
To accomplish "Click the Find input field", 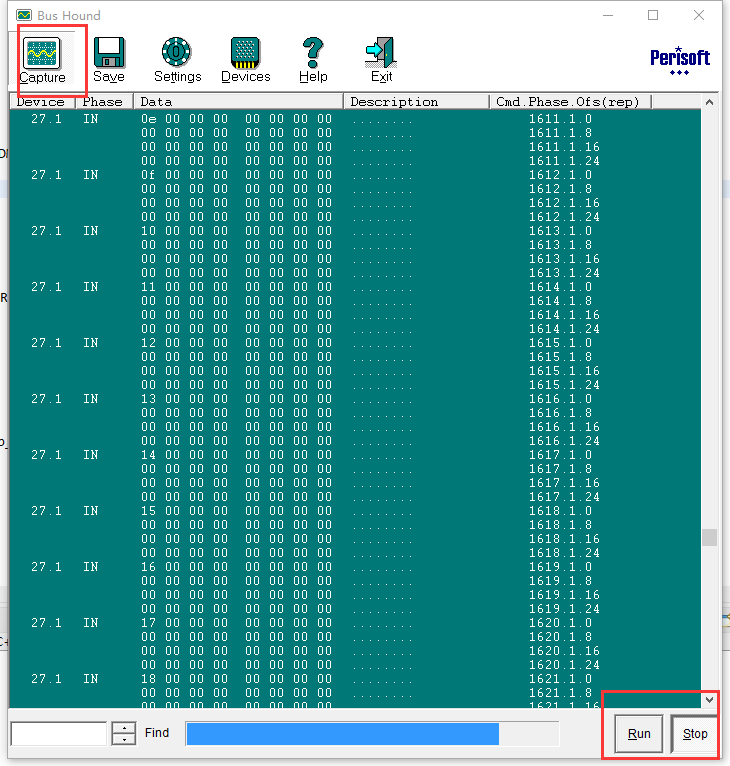I will tap(59, 733).
